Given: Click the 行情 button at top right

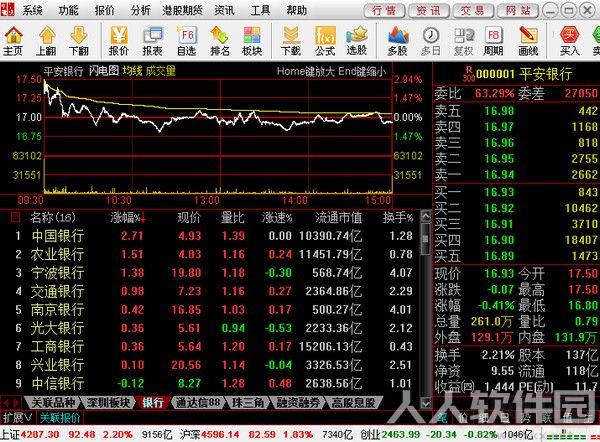Looking at the screenshot, I should pyautogui.click(x=384, y=11).
